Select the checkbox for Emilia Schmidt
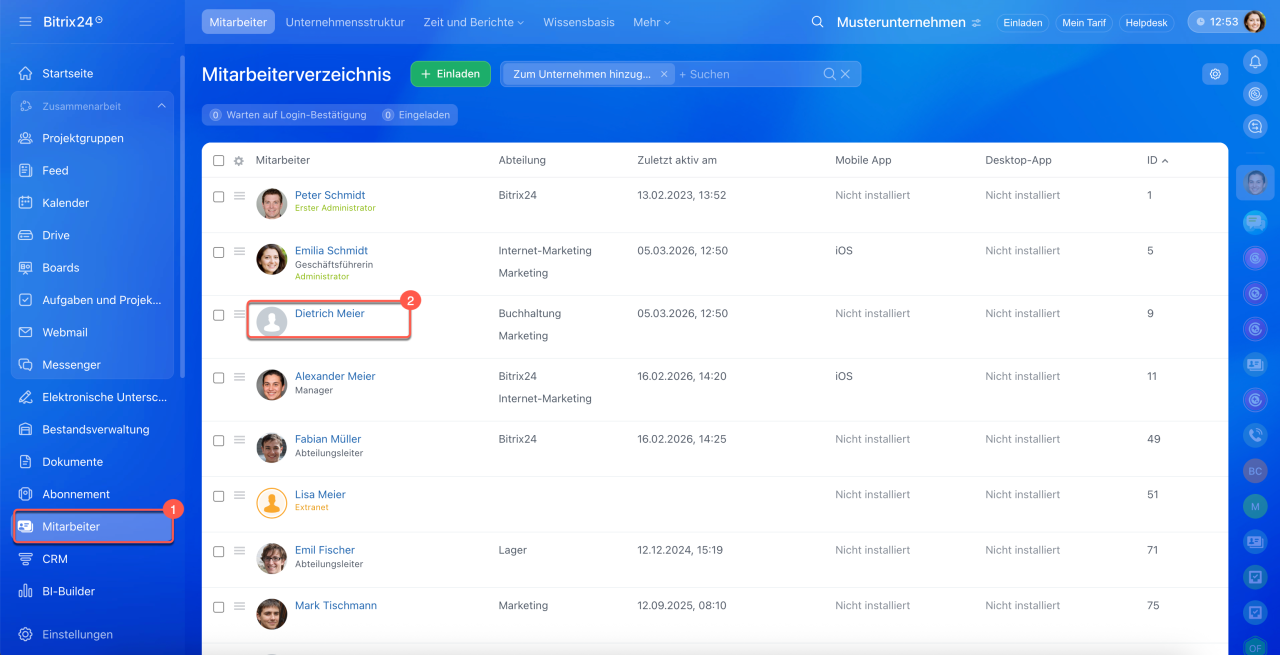 coord(219,252)
